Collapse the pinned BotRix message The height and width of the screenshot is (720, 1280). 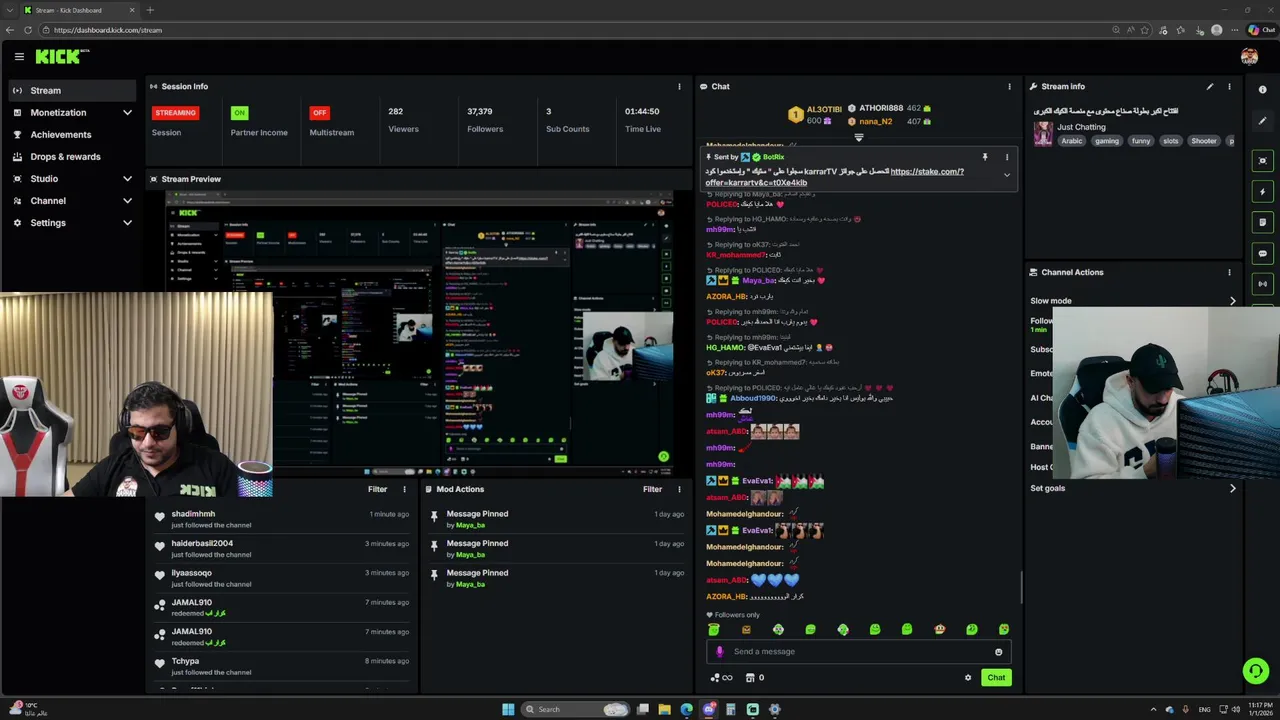[1007, 175]
